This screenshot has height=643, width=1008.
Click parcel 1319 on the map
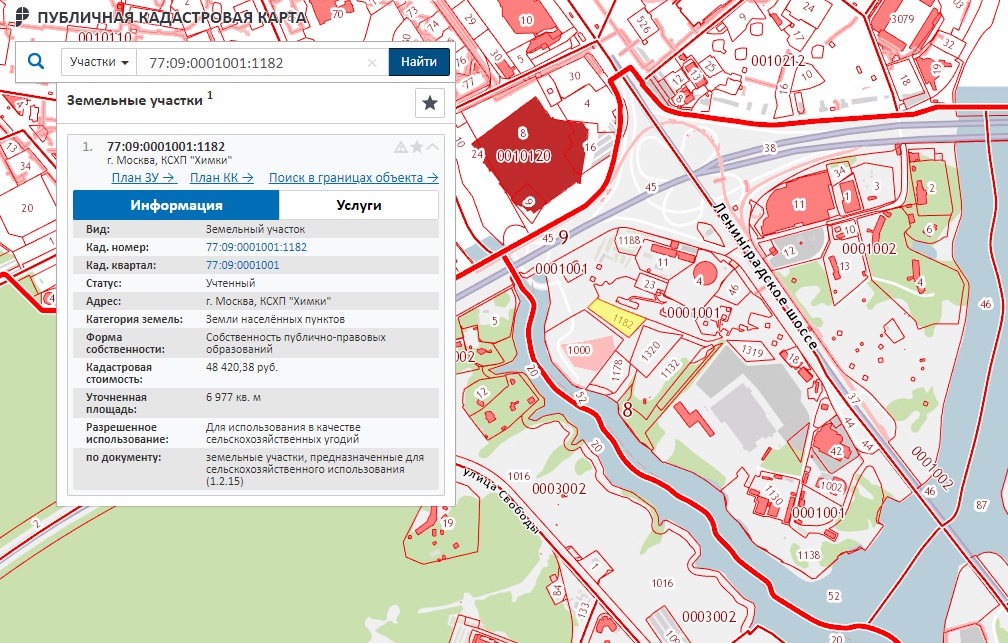coord(753,351)
